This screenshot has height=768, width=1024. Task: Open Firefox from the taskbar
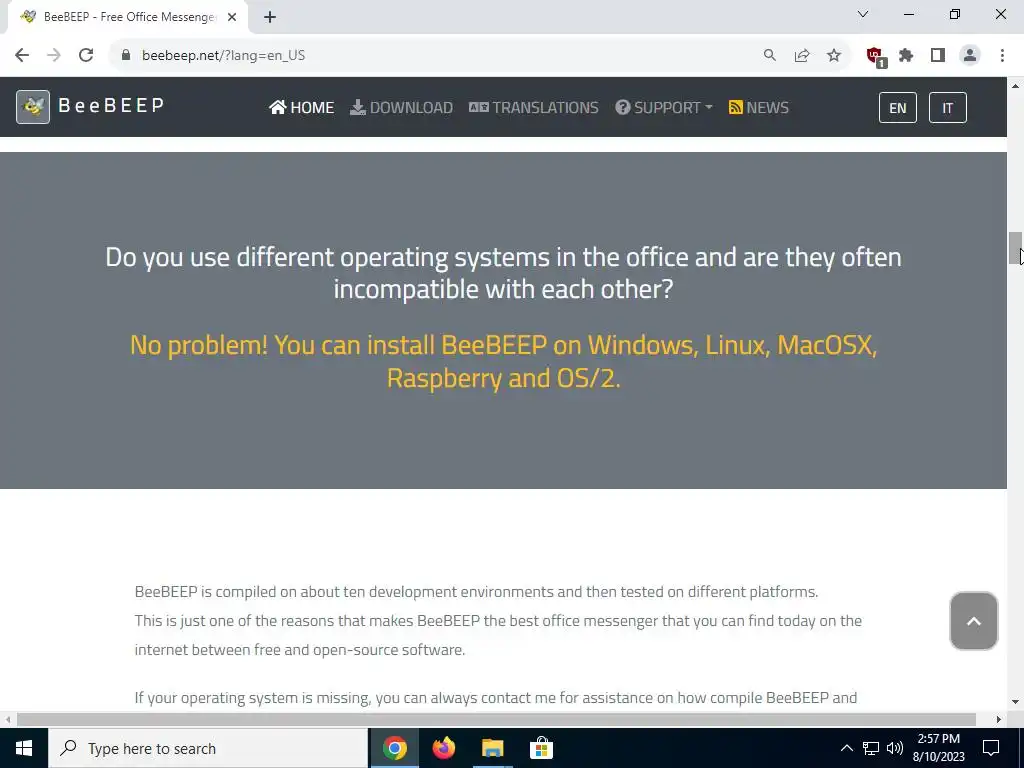click(x=444, y=748)
